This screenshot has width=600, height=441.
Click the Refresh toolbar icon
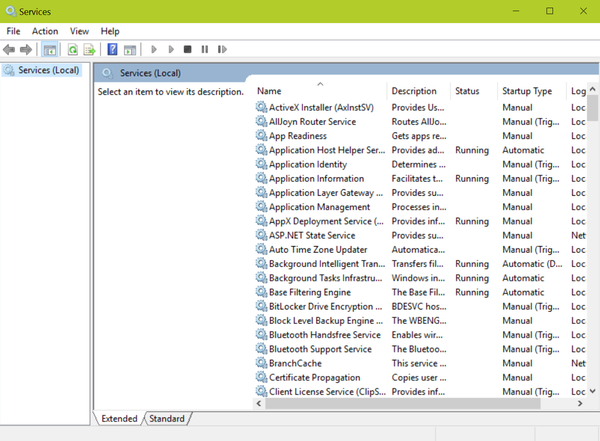(72, 49)
